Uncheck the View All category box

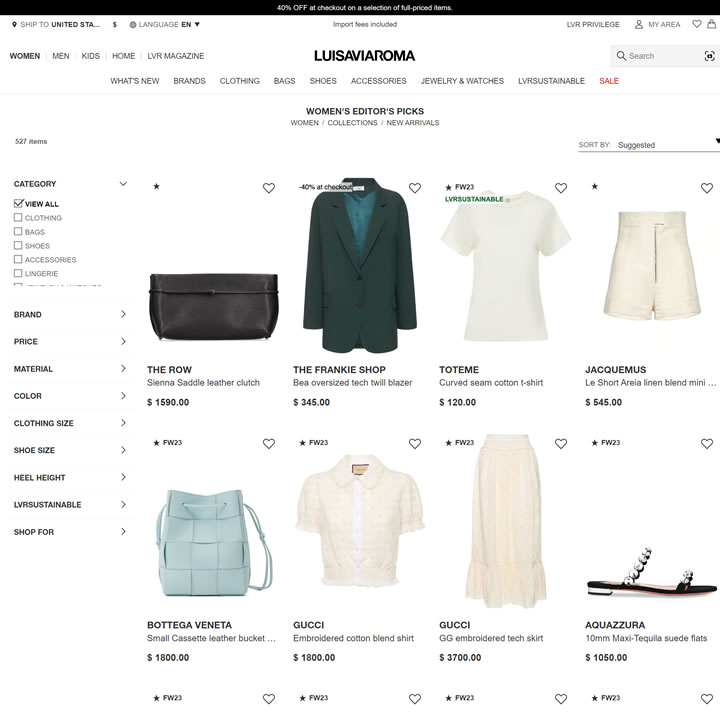18,203
